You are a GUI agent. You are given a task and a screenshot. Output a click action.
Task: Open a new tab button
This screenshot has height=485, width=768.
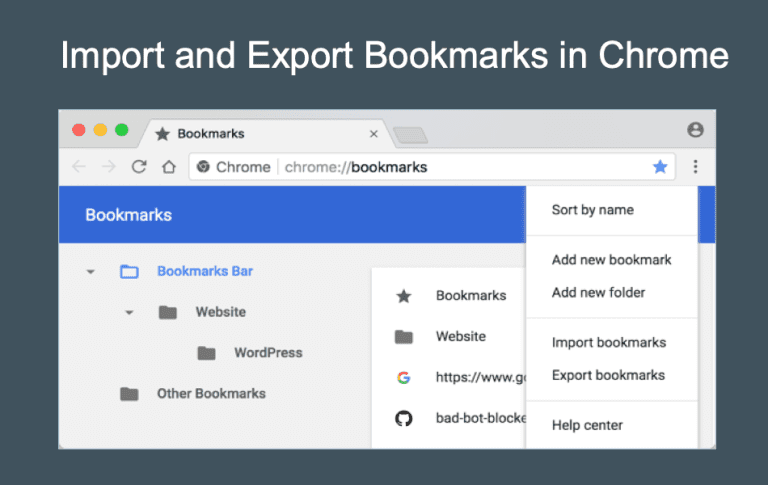point(410,135)
